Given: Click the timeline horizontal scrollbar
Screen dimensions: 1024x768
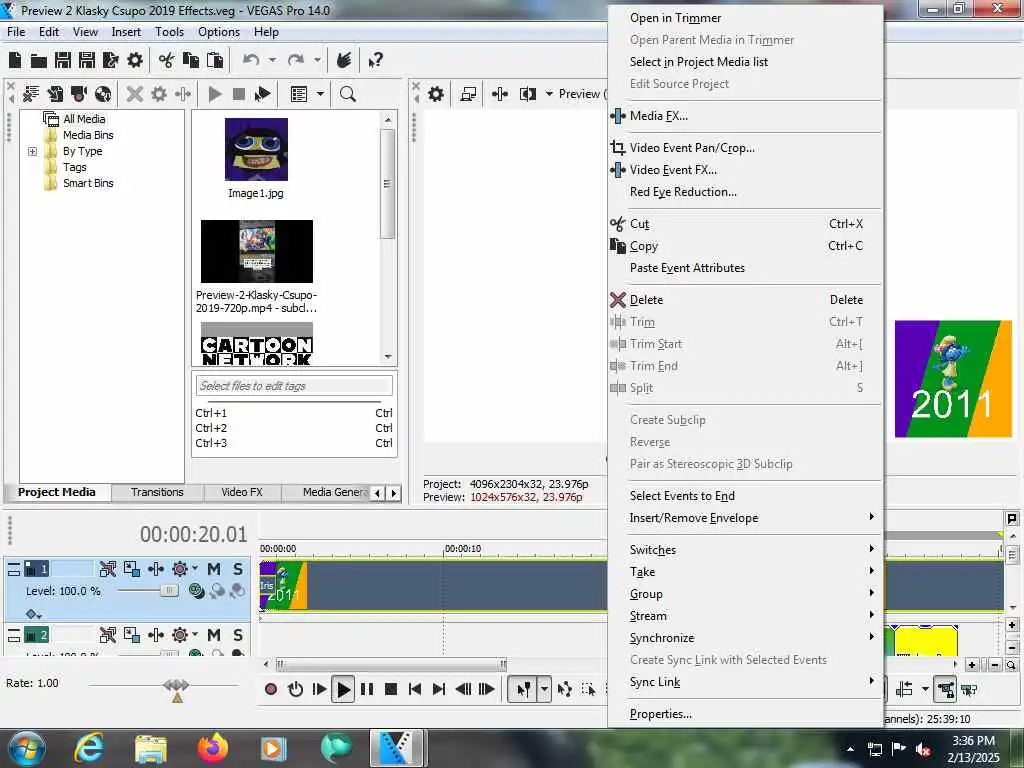Looking at the screenshot, I should [x=391, y=665].
